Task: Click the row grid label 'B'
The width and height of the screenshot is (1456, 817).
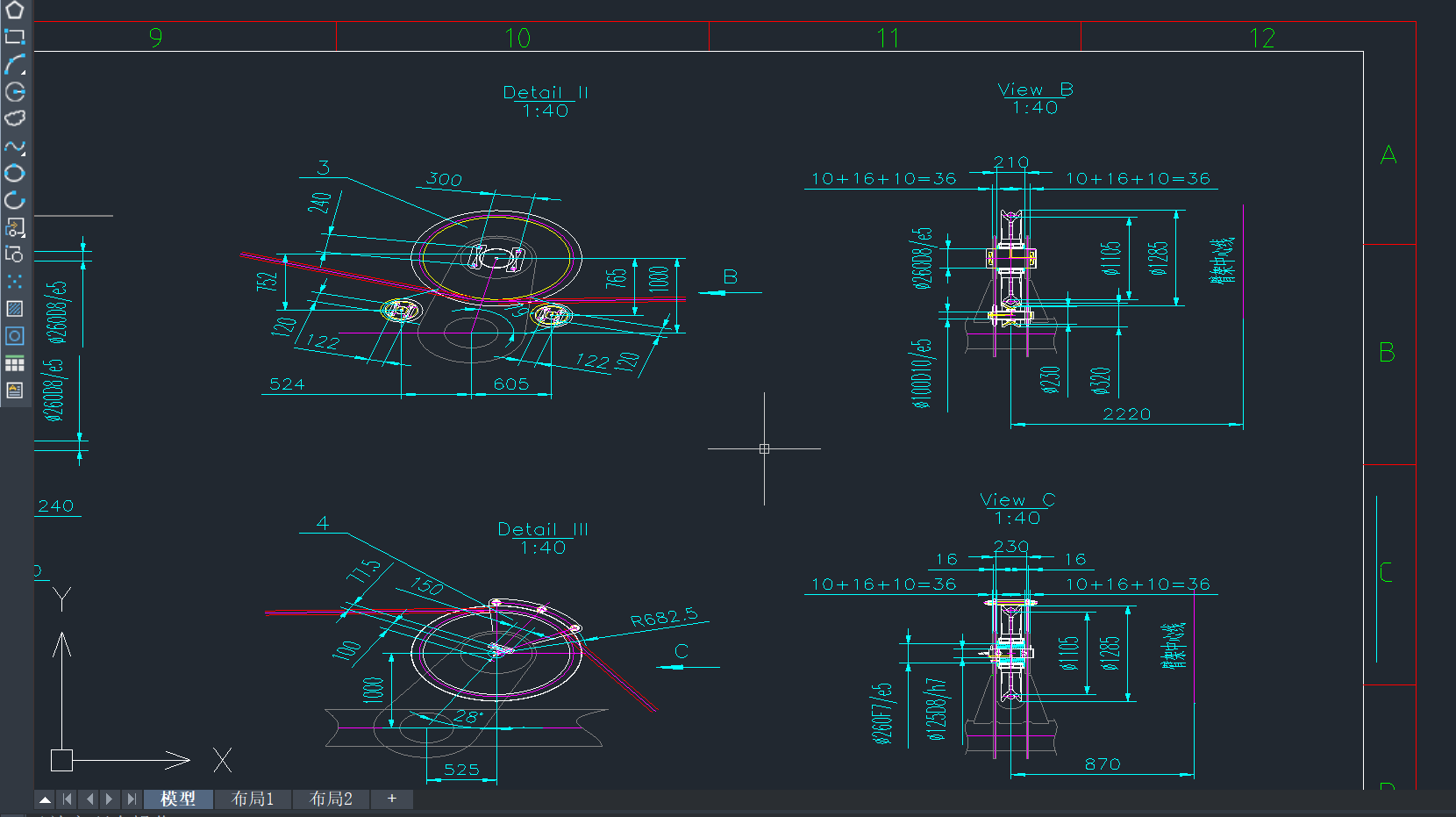Action: 1387,353
